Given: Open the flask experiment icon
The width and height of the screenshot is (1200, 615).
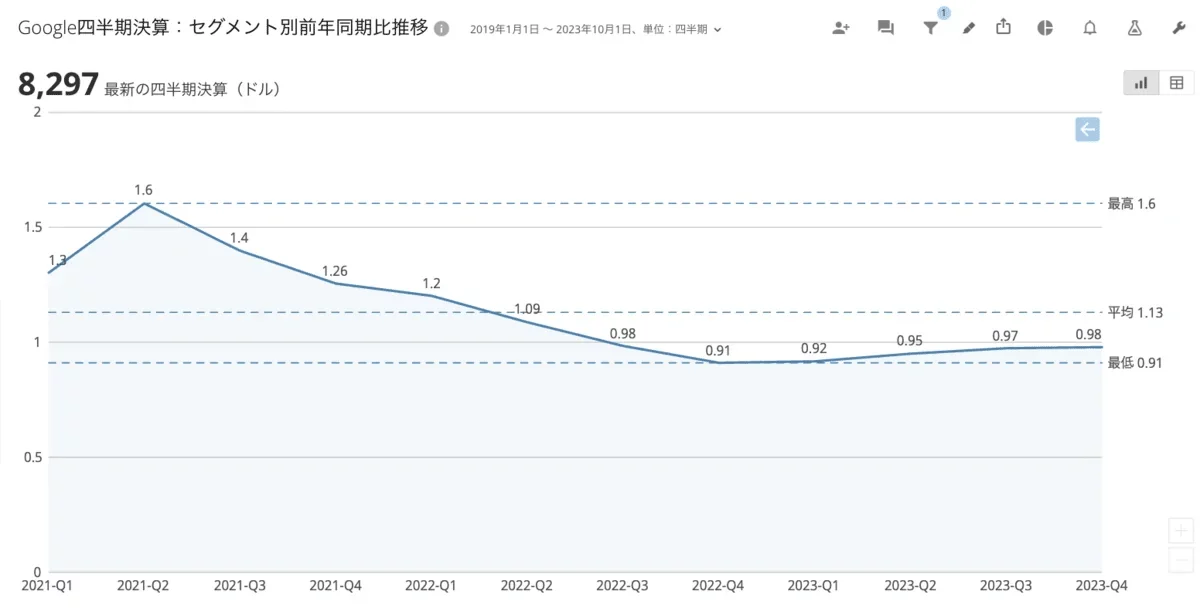Looking at the screenshot, I should [1134, 28].
